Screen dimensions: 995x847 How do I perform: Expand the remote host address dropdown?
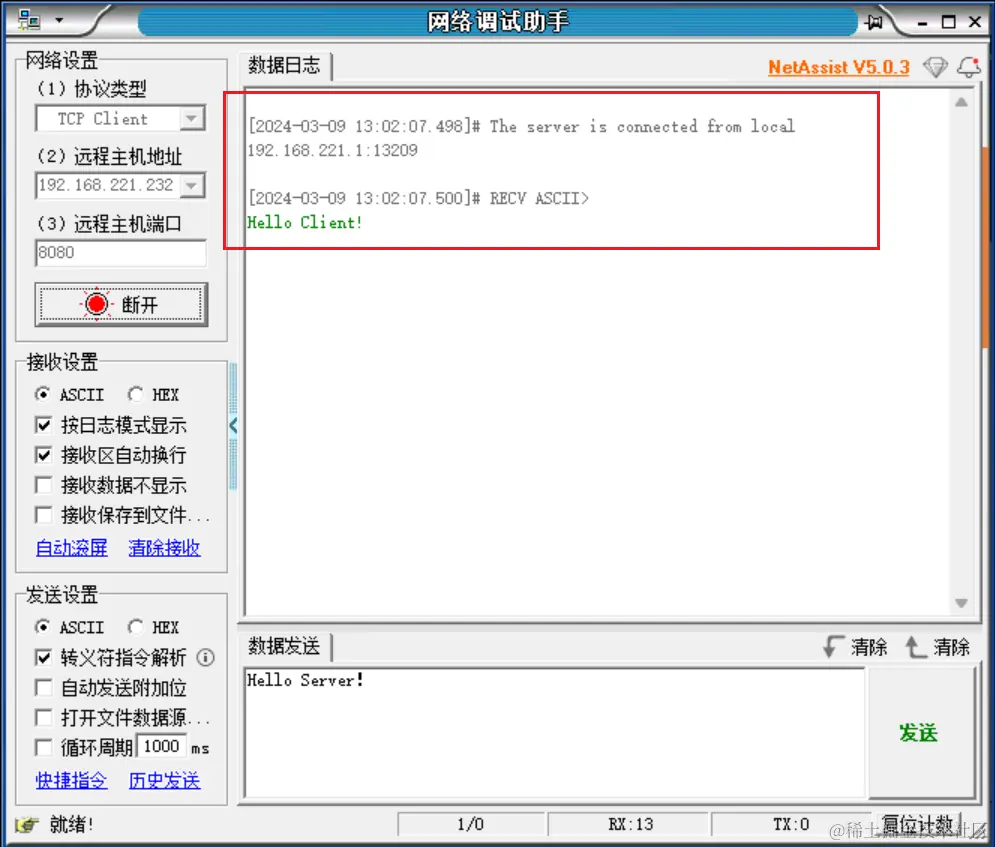[x=191, y=185]
